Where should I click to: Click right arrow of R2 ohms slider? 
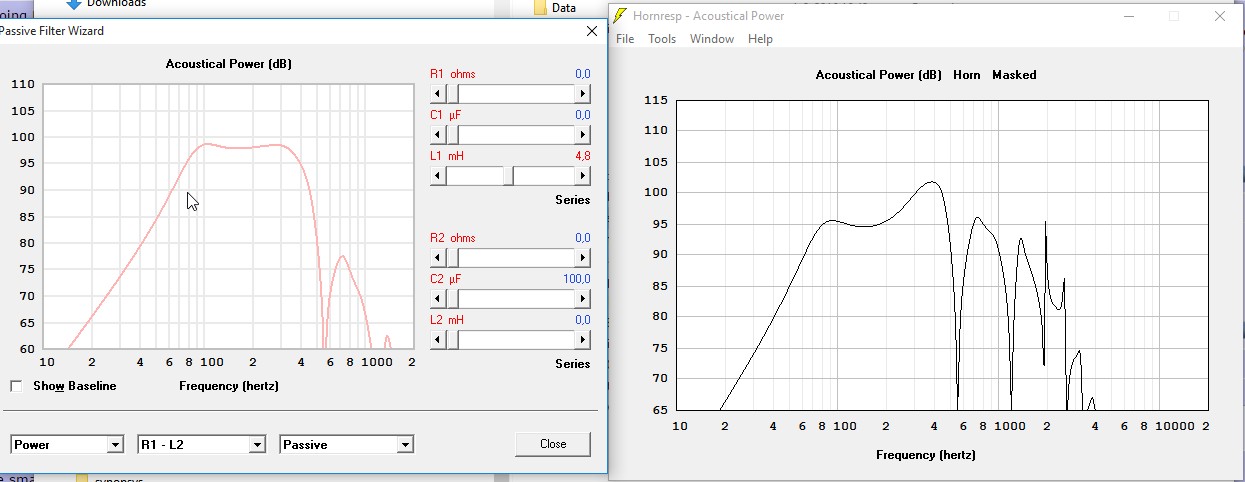click(x=583, y=257)
